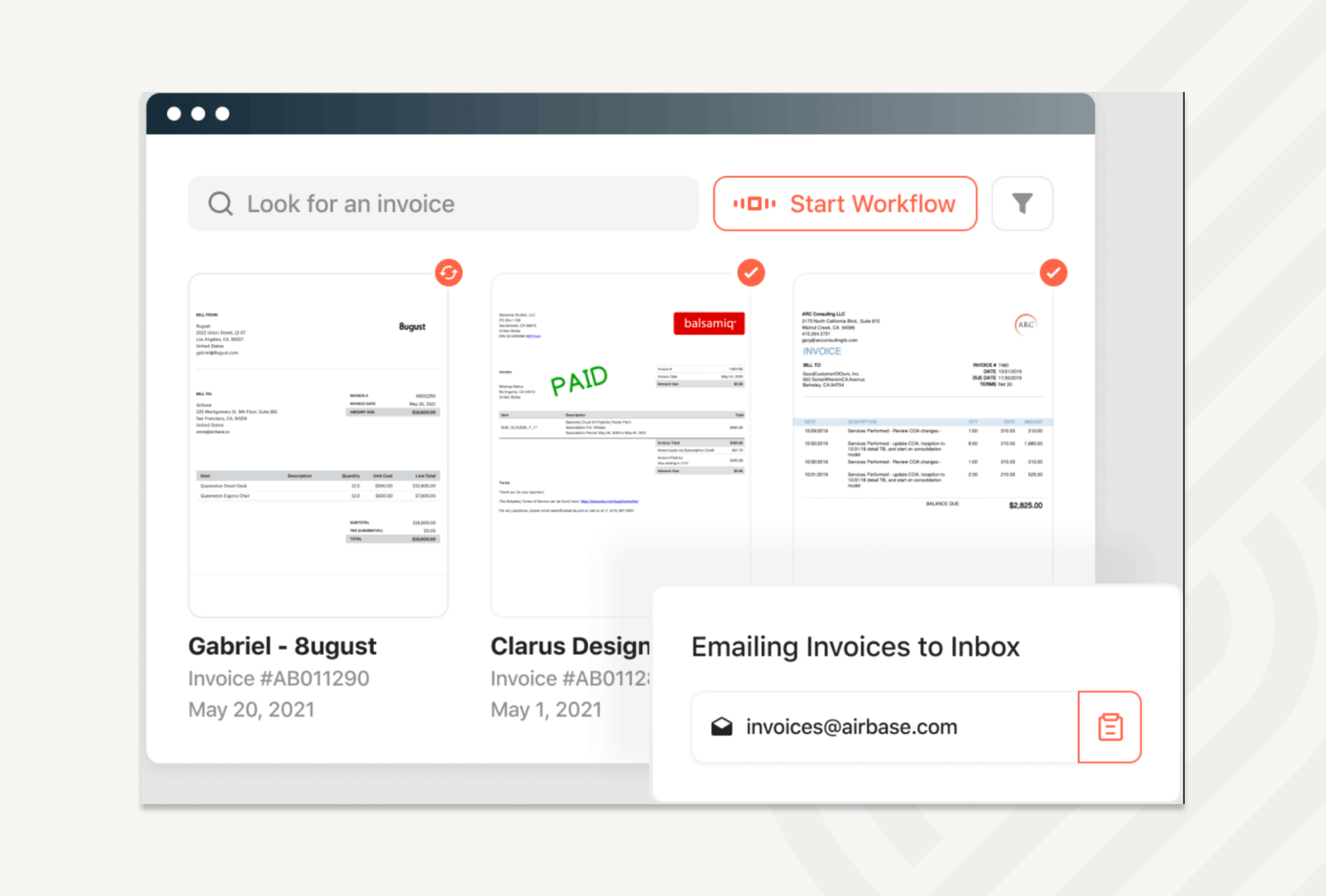The image size is (1326, 896).
Task: Click the Emailing Invoices to Inbox heading
Action: 855,647
